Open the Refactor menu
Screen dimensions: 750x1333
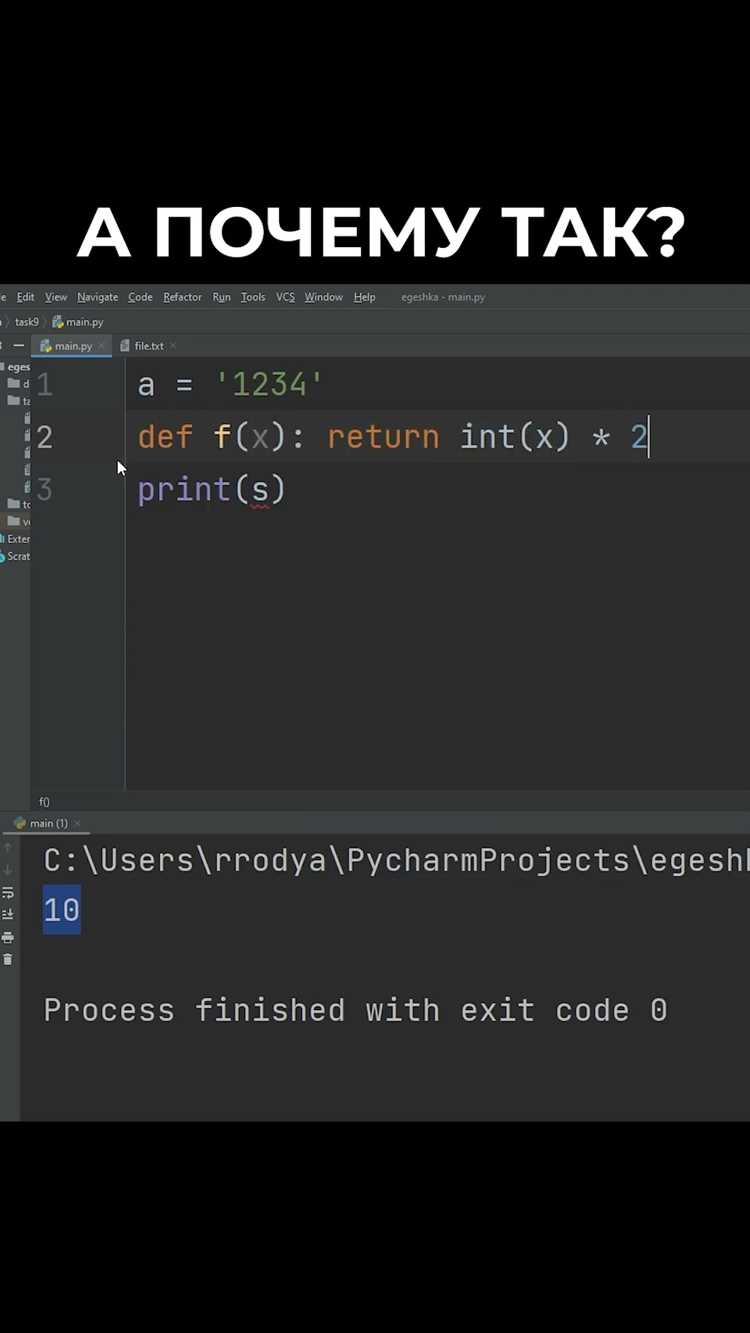[x=182, y=297]
